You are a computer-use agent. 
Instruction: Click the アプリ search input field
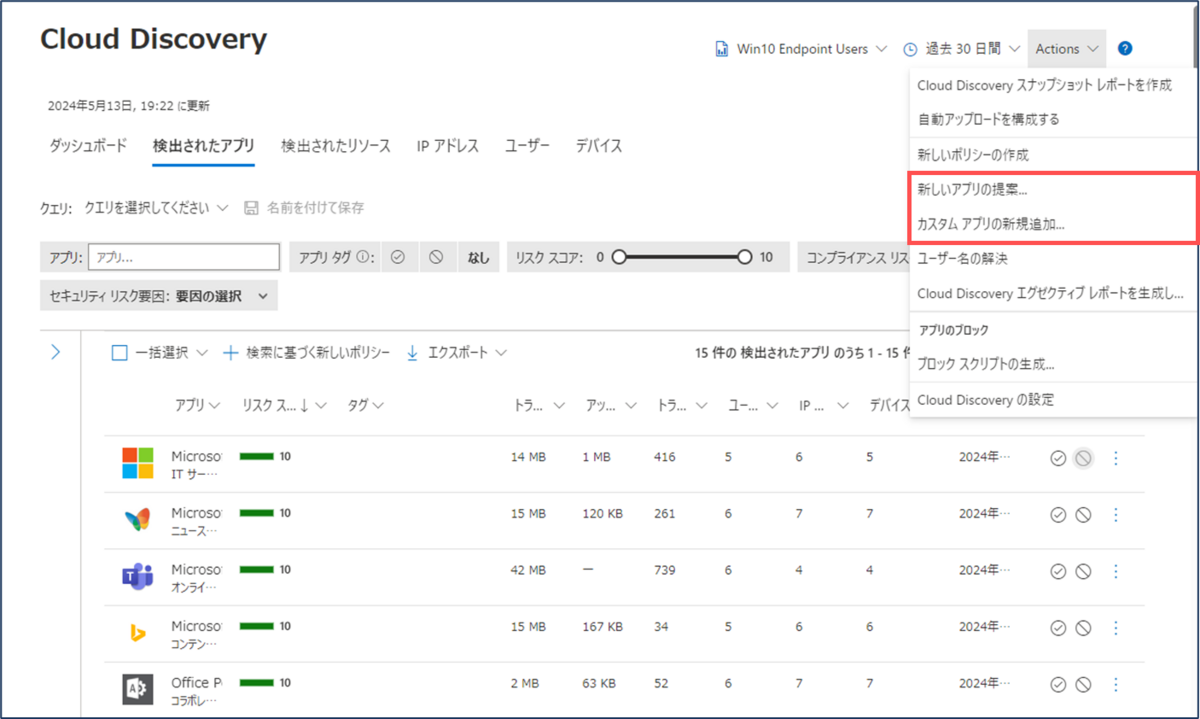tap(184, 257)
